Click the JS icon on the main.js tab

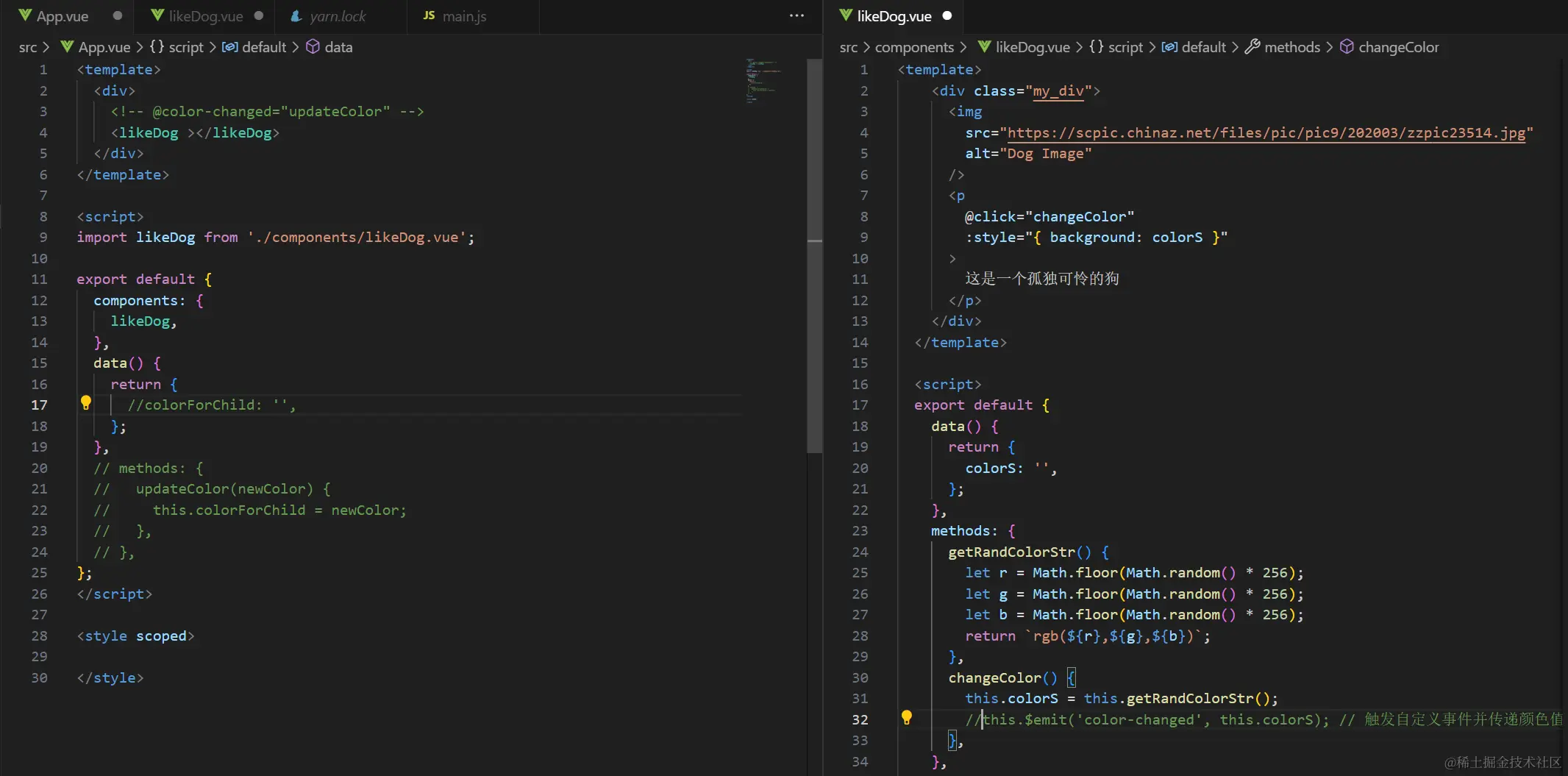click(x=429, y=15)
